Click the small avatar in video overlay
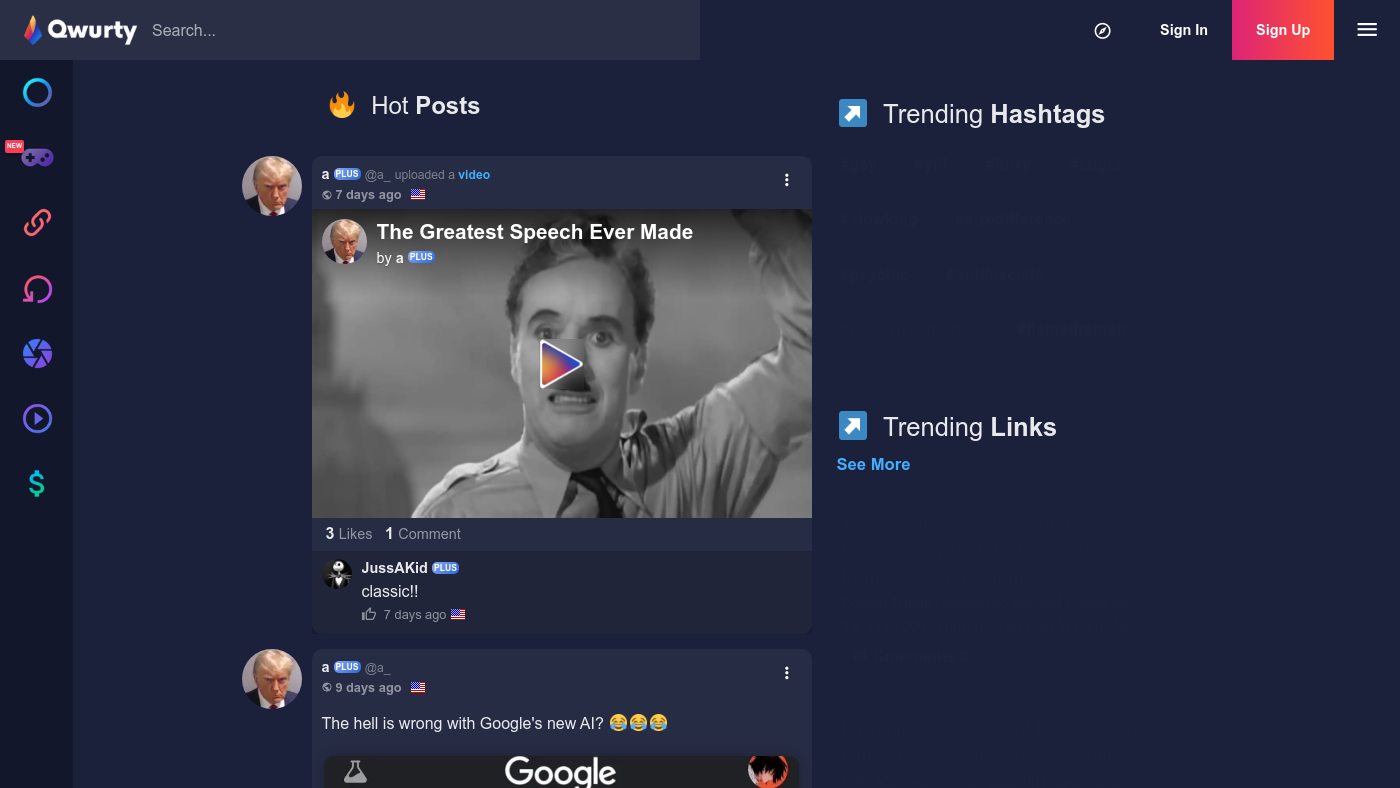This screenshot has width=1400, height=788. 344,242
